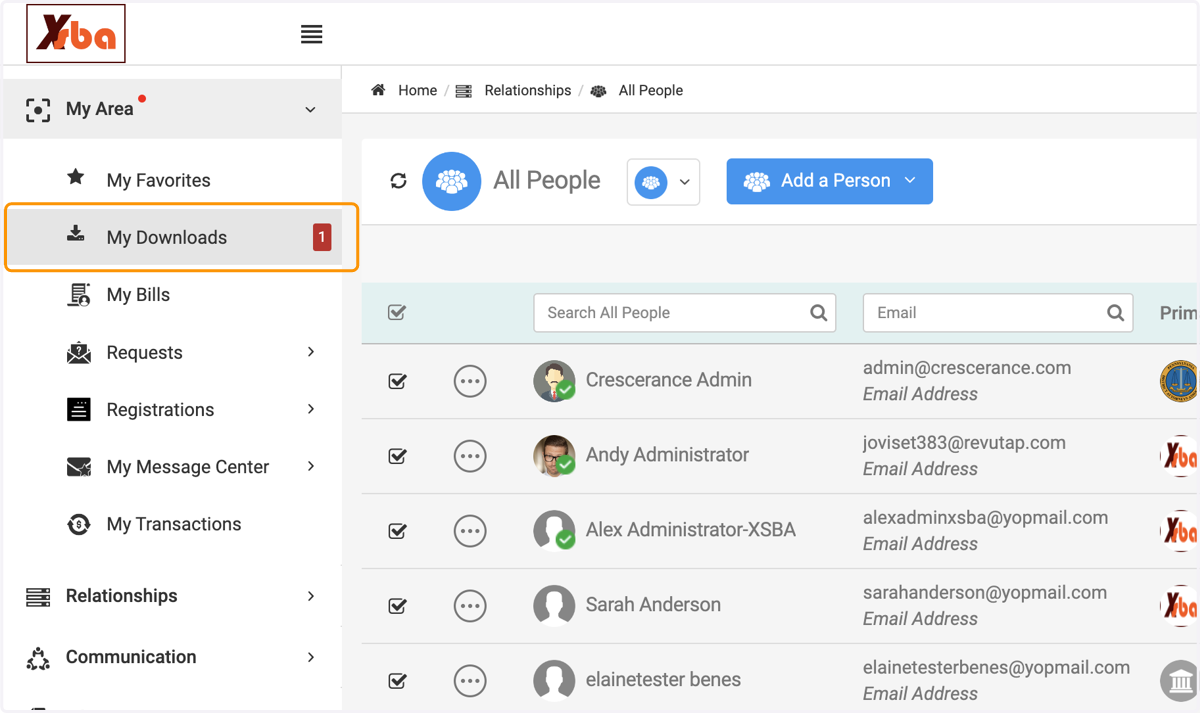Screen dimensions: 1200x713
Task: Toggle the select-all checkbox in table header
Action: point(397,313)
